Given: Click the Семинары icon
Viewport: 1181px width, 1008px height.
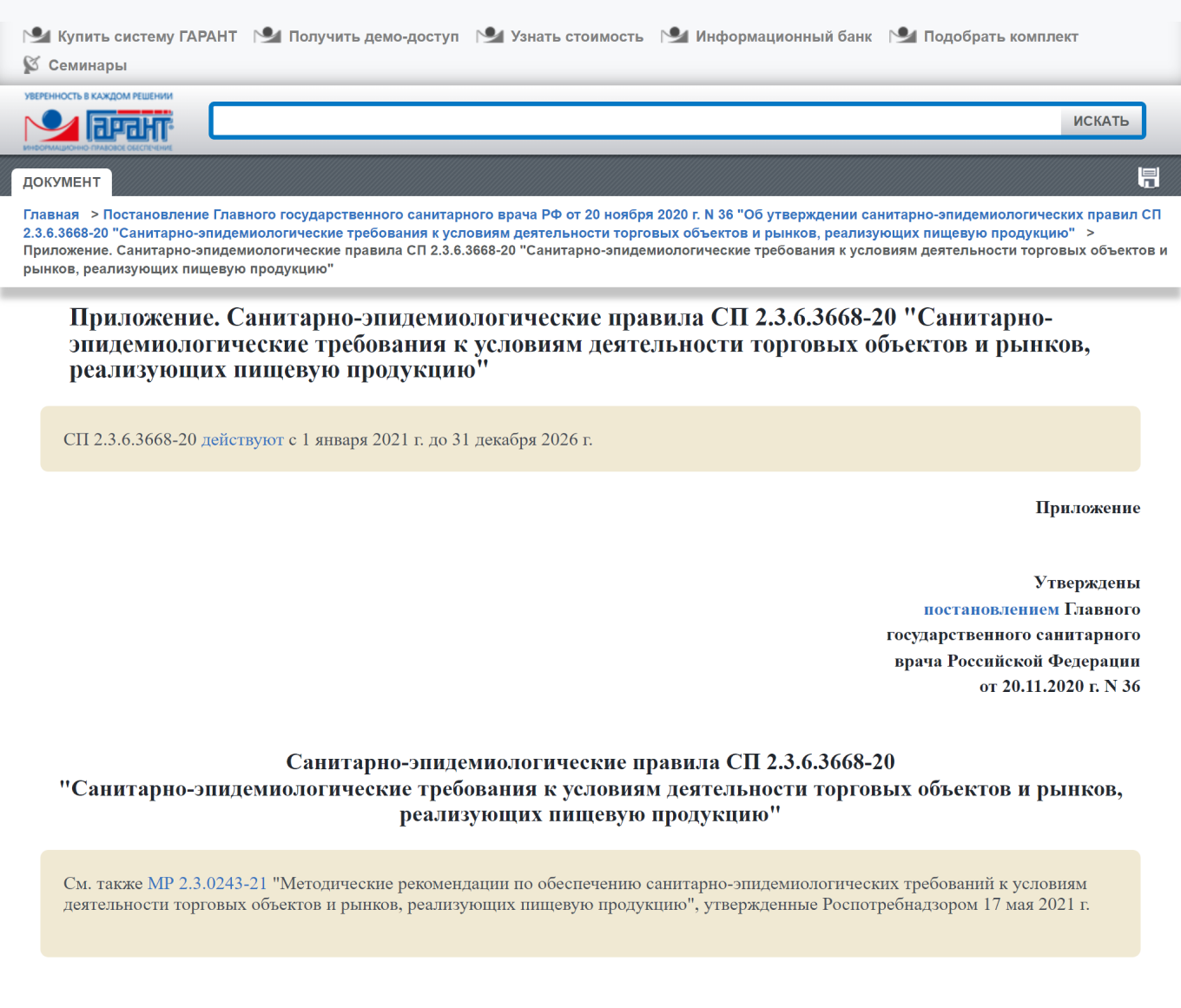Looking at the screenshot, I should 32,64.
